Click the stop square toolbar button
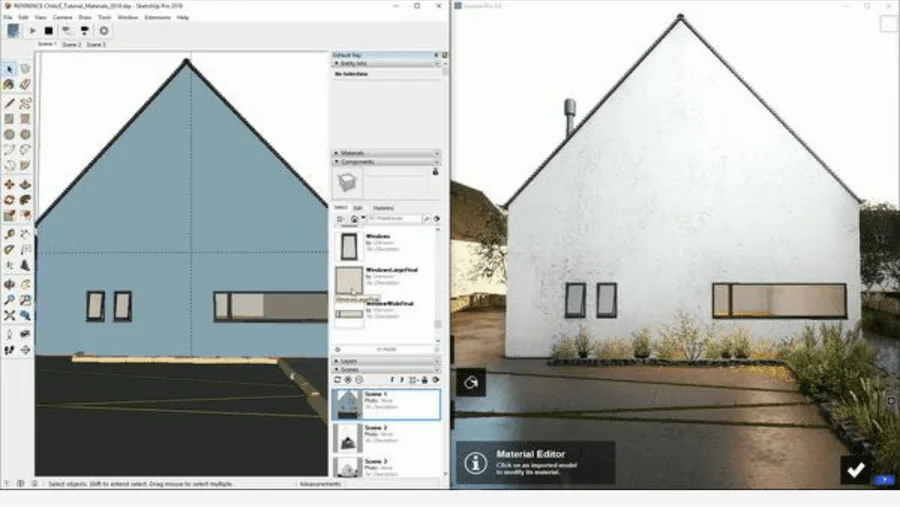Image resolution: width=900 pixels, height=507 pixels. 48,31
